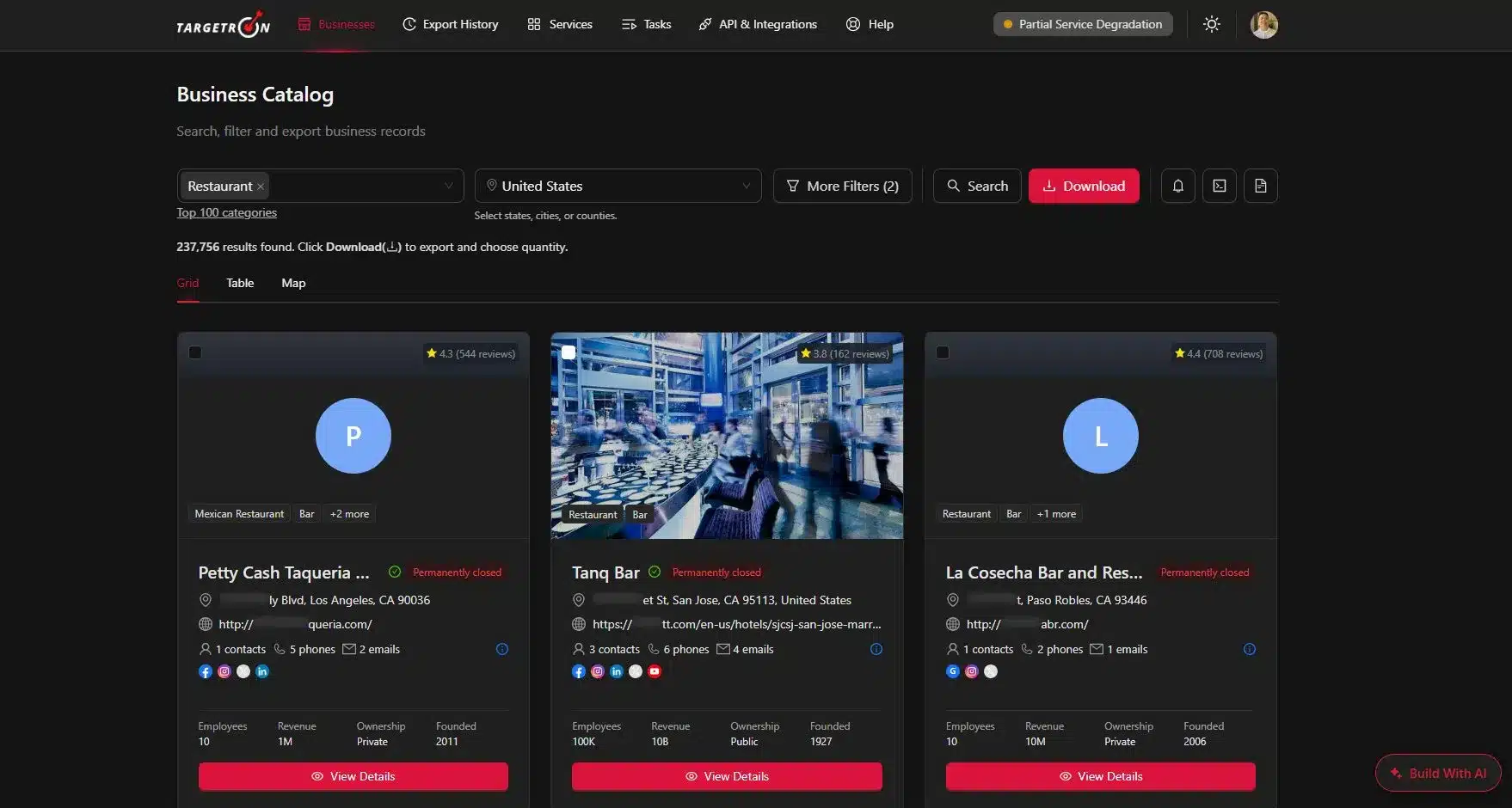Click '4.4 (708 reviews)' rating badge
The height and width of the screenshot is (808, 1512).
pyautogui.click(x=1219, y=353)
